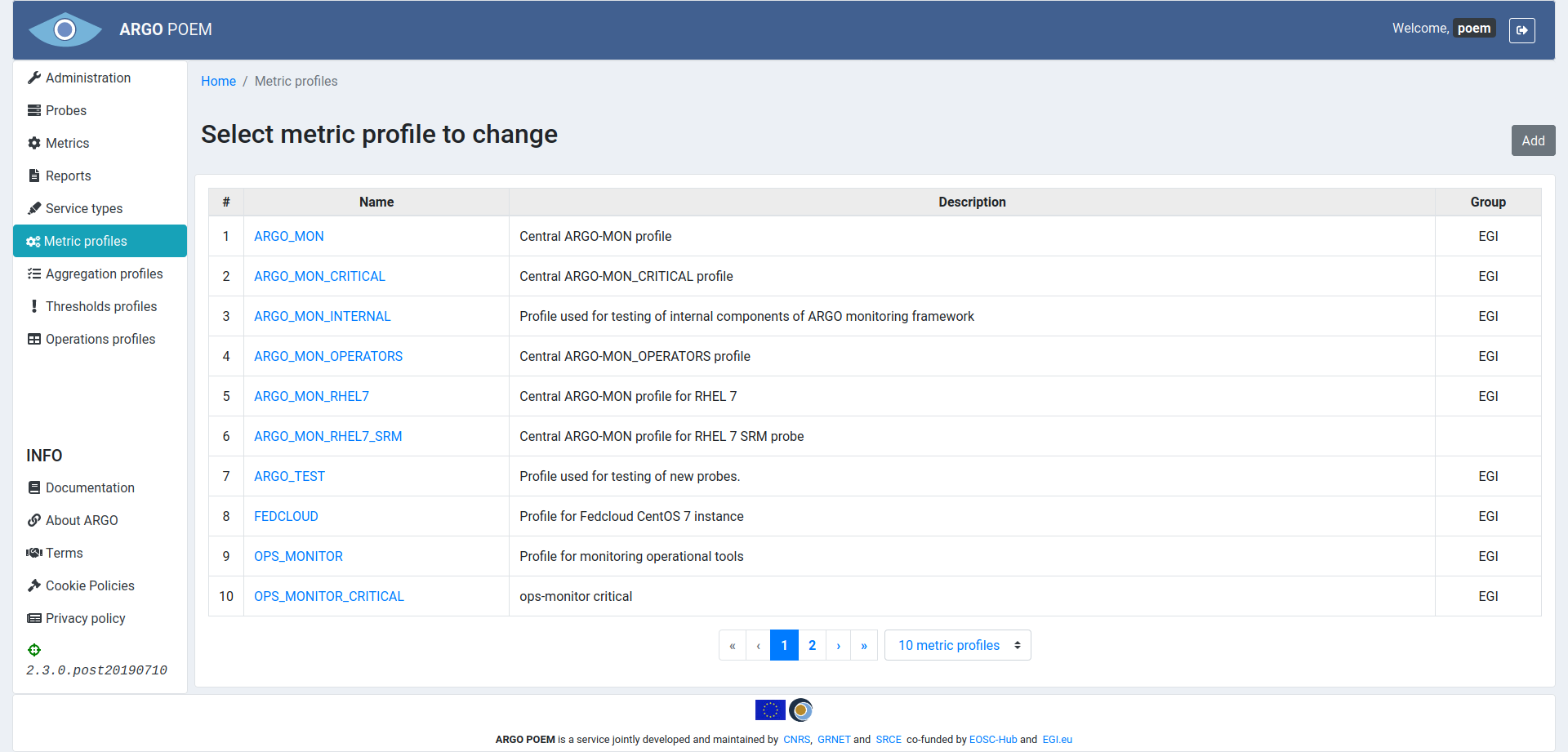Open the CNRS footer link
Screen dimensions: 1568x752
(796, 740)
